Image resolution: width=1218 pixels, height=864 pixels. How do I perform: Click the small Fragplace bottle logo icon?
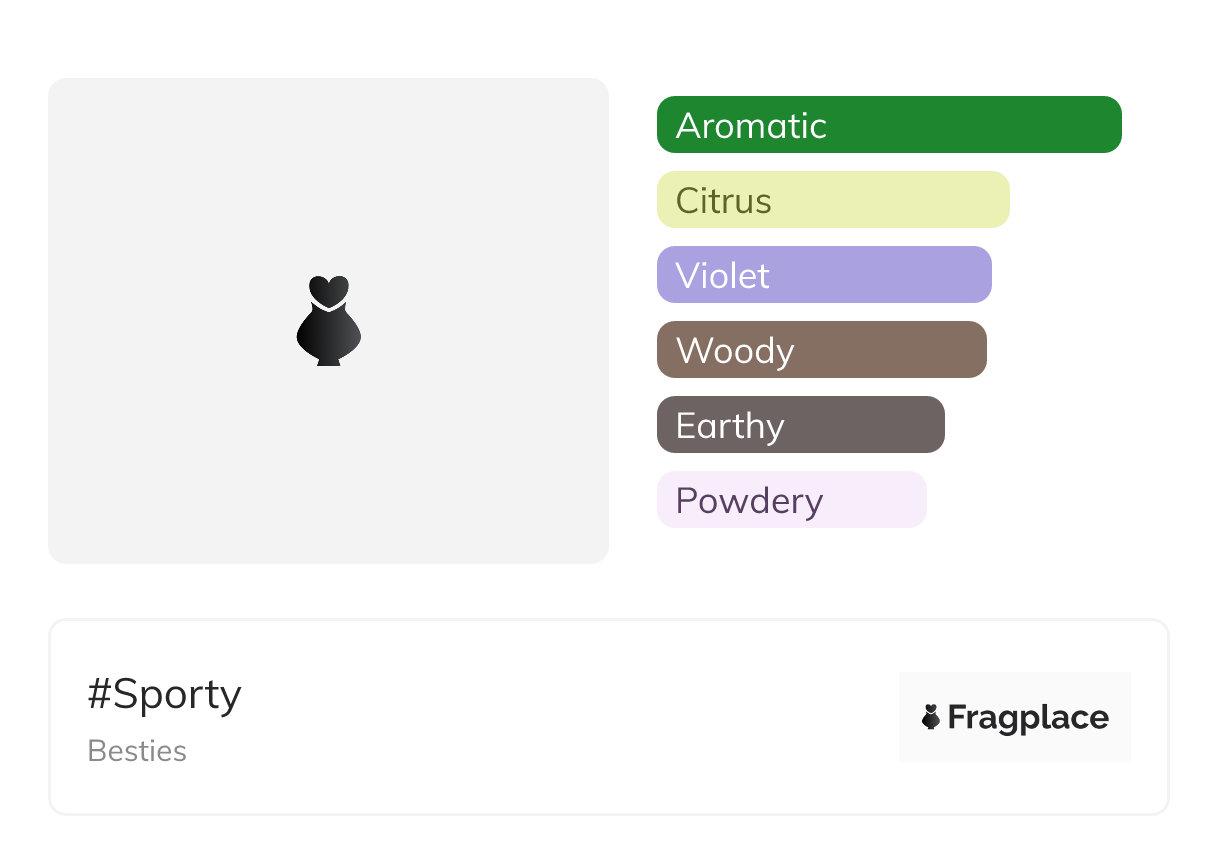pyautogui.click(x=931, y=717)
